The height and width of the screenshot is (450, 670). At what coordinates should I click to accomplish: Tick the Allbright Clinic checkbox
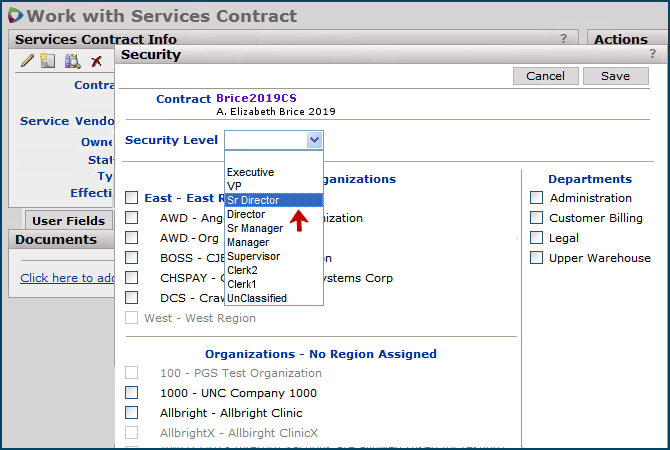pos(132,413)
